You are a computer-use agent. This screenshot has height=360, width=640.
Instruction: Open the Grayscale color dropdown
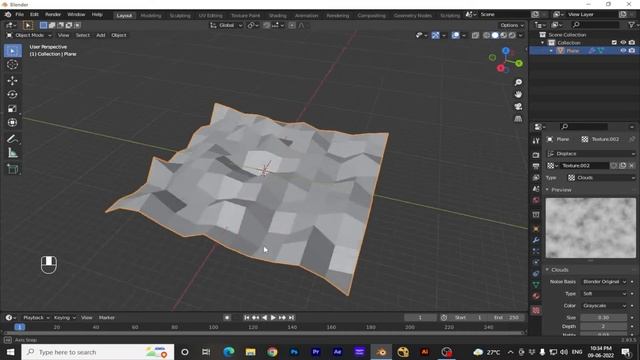pos(604,305)
